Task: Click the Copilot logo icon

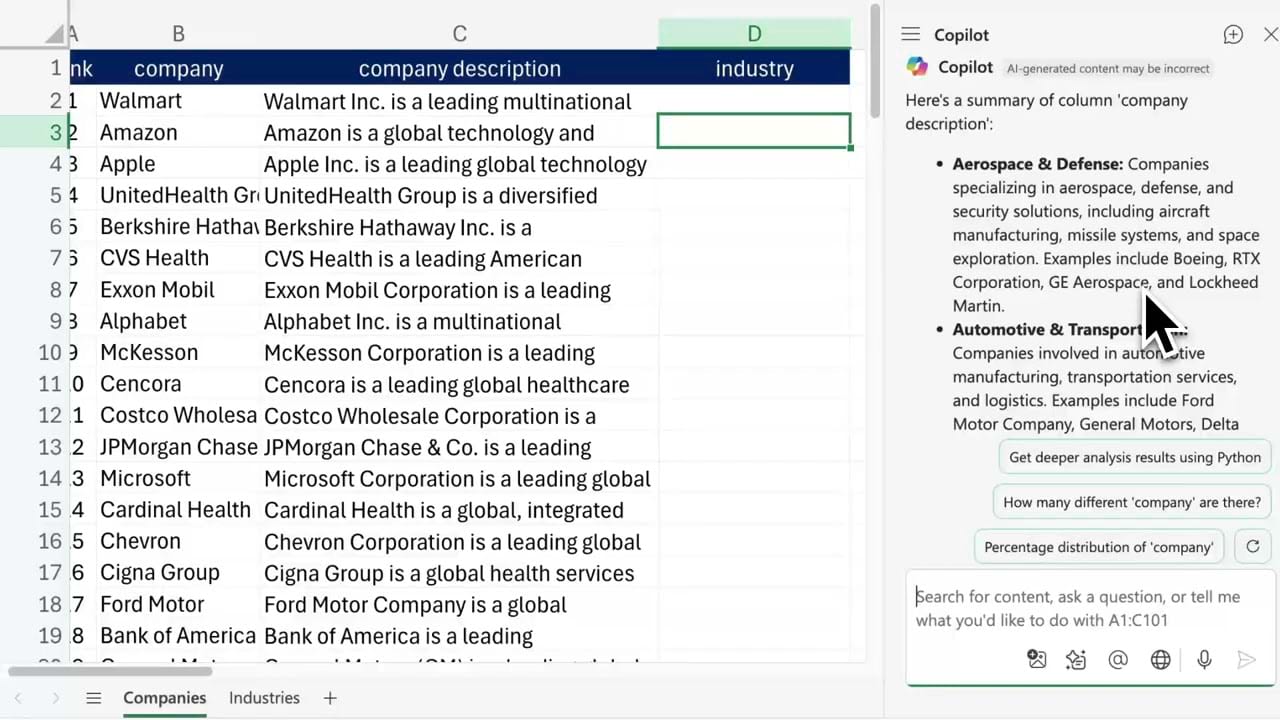Action: pos(917,67)
